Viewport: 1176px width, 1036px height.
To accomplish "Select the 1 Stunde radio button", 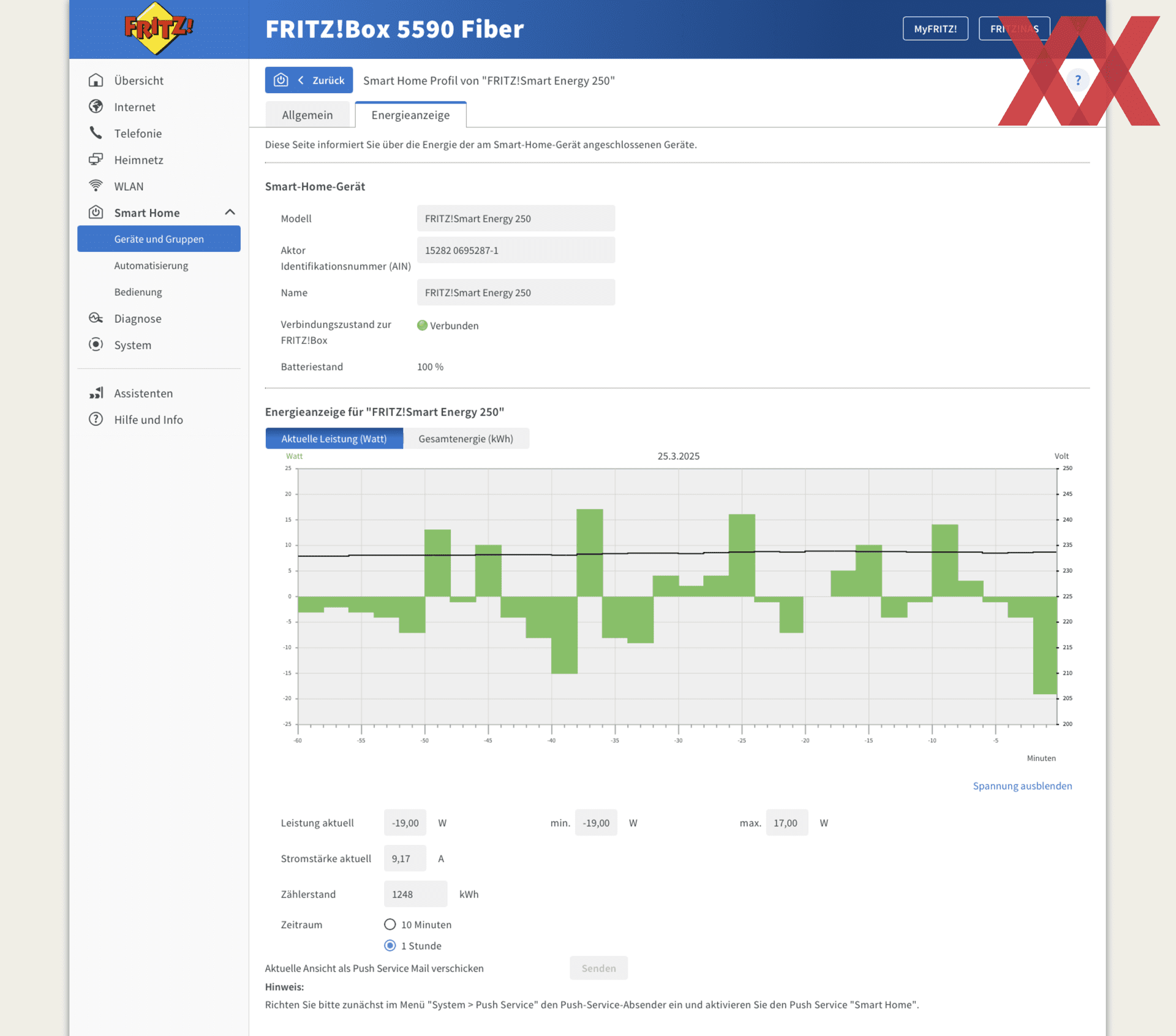I will [390, 945].
